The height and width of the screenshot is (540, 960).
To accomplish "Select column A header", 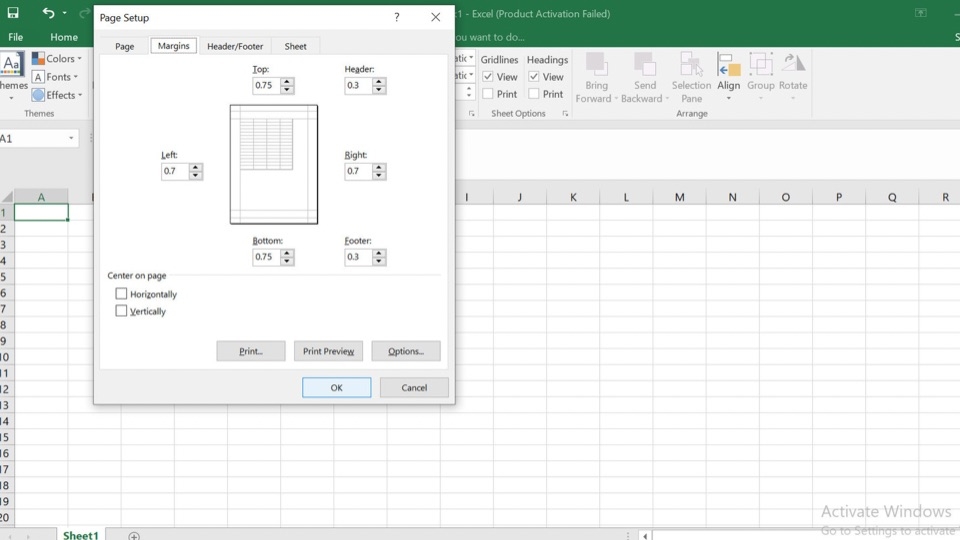I will tap(41, 197).
